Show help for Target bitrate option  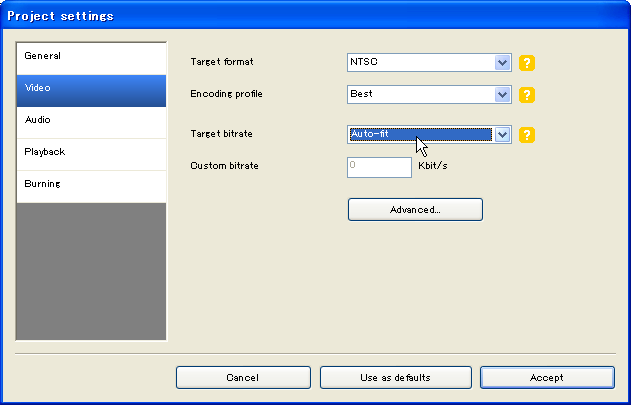coord(527,135)
